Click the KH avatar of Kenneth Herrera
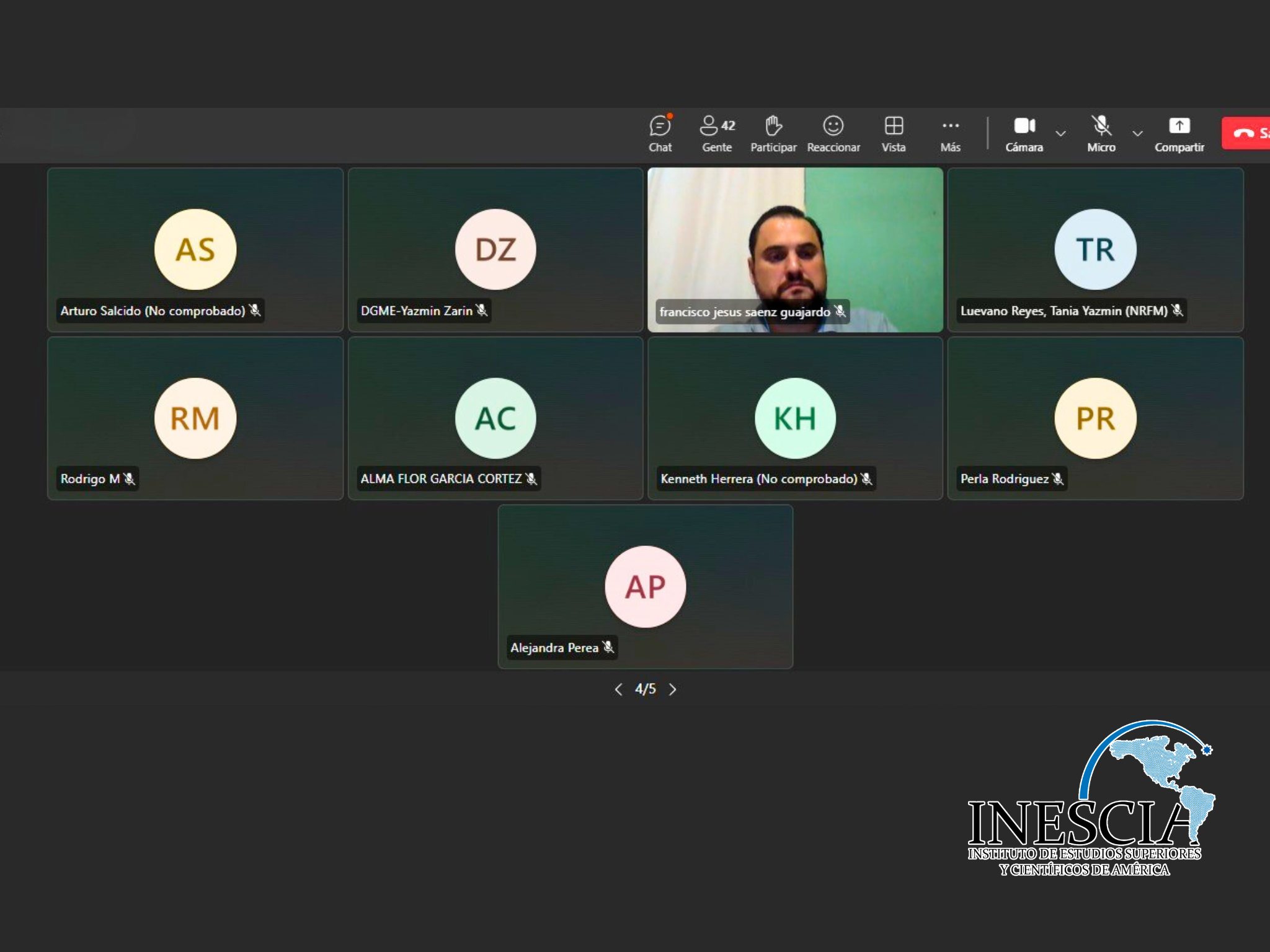This screenshot has width=1270, height=952. pyautogui.click(x=795, y=418)
